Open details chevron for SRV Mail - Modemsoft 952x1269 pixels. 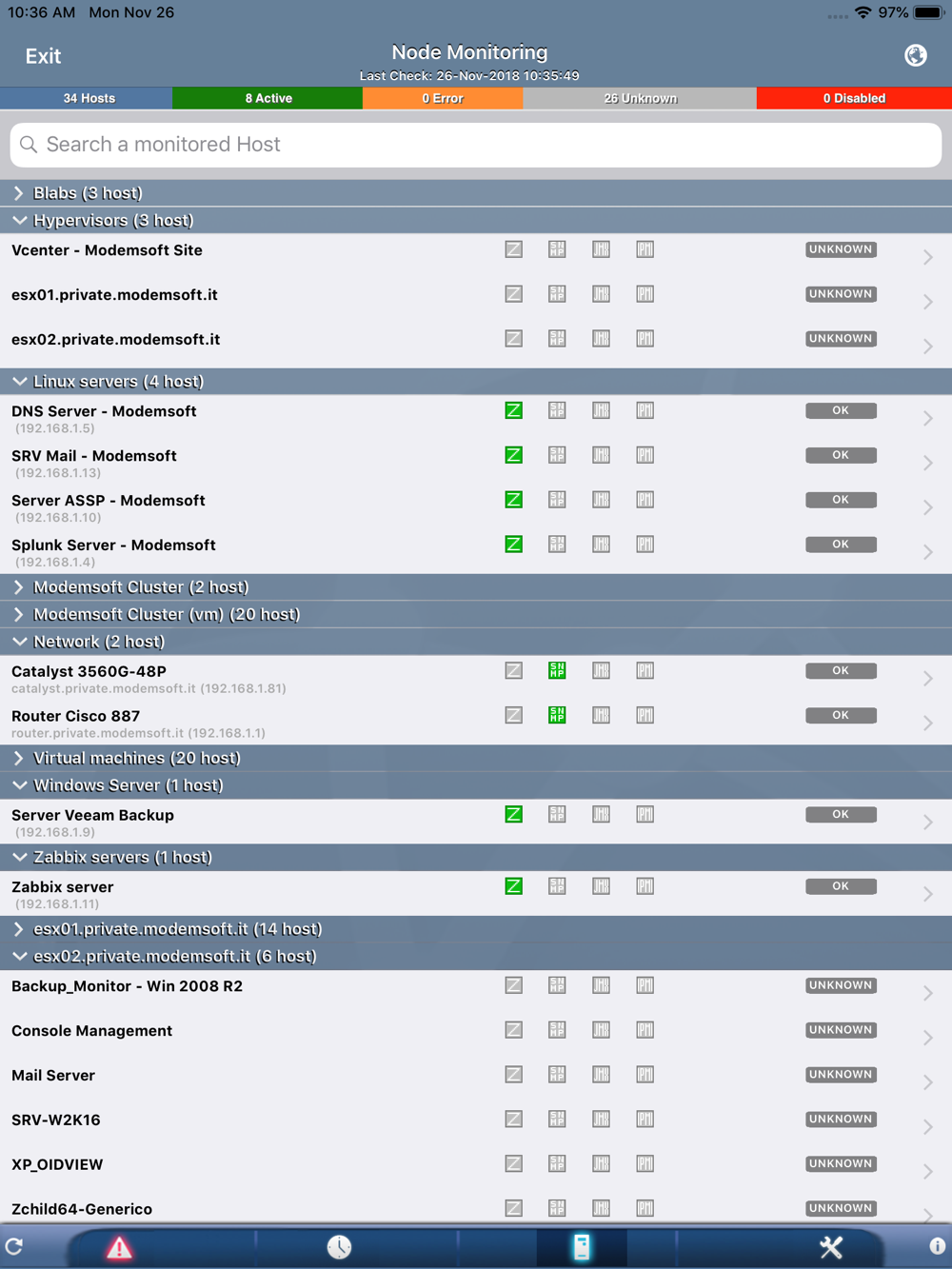coord(927,464)
